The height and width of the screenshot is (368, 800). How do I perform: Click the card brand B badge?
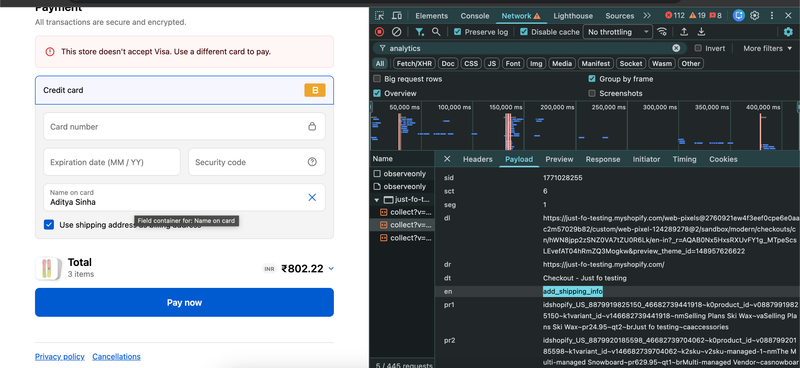tap(315, 90)
